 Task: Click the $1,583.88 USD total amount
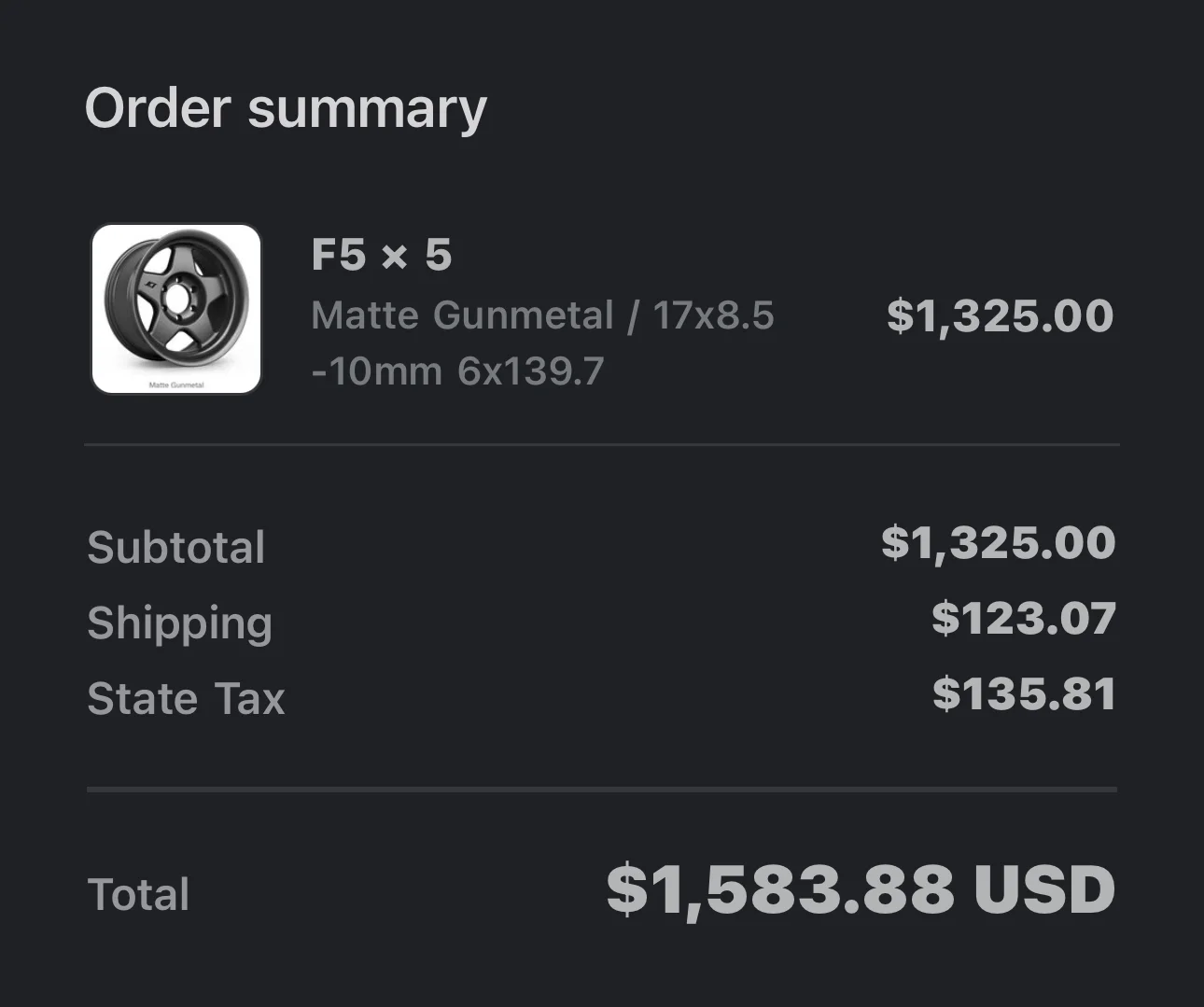click(x=861, y=889)
